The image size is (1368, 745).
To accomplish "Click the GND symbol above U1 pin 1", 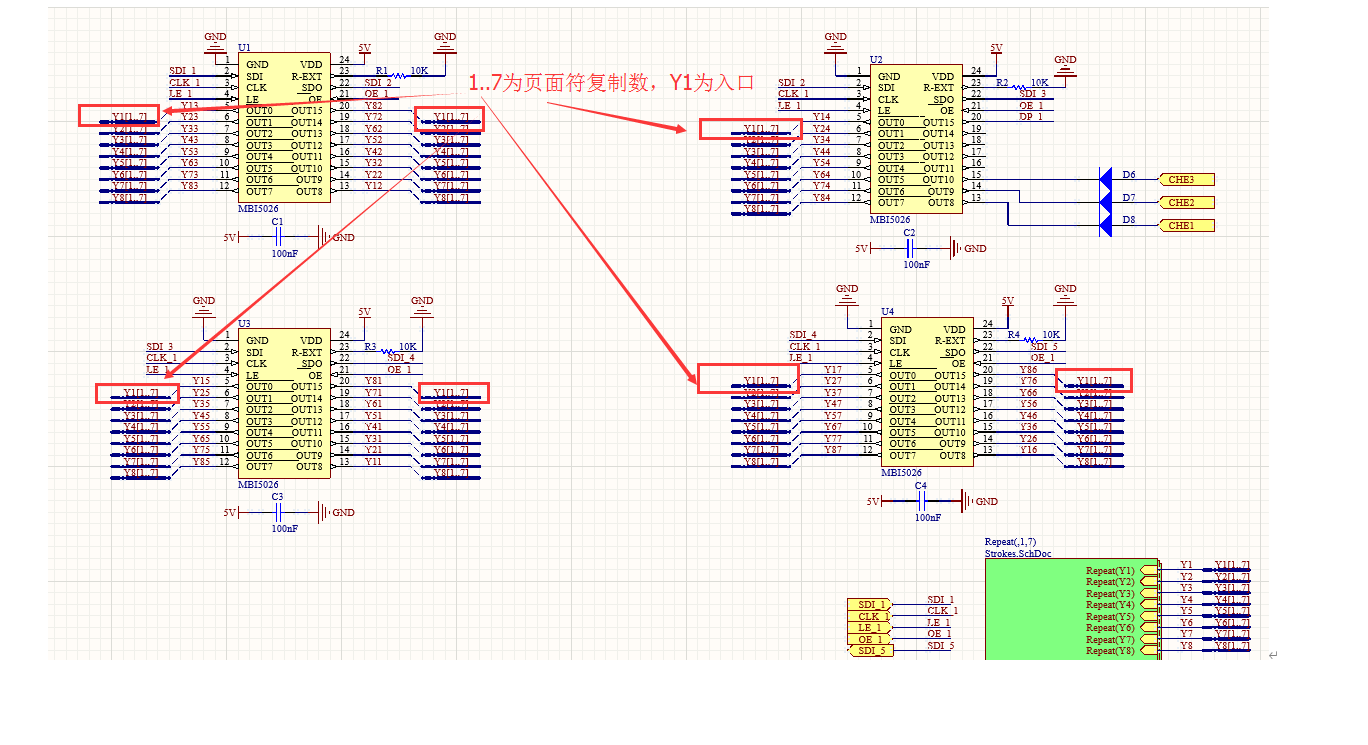I will pos(215,43).
